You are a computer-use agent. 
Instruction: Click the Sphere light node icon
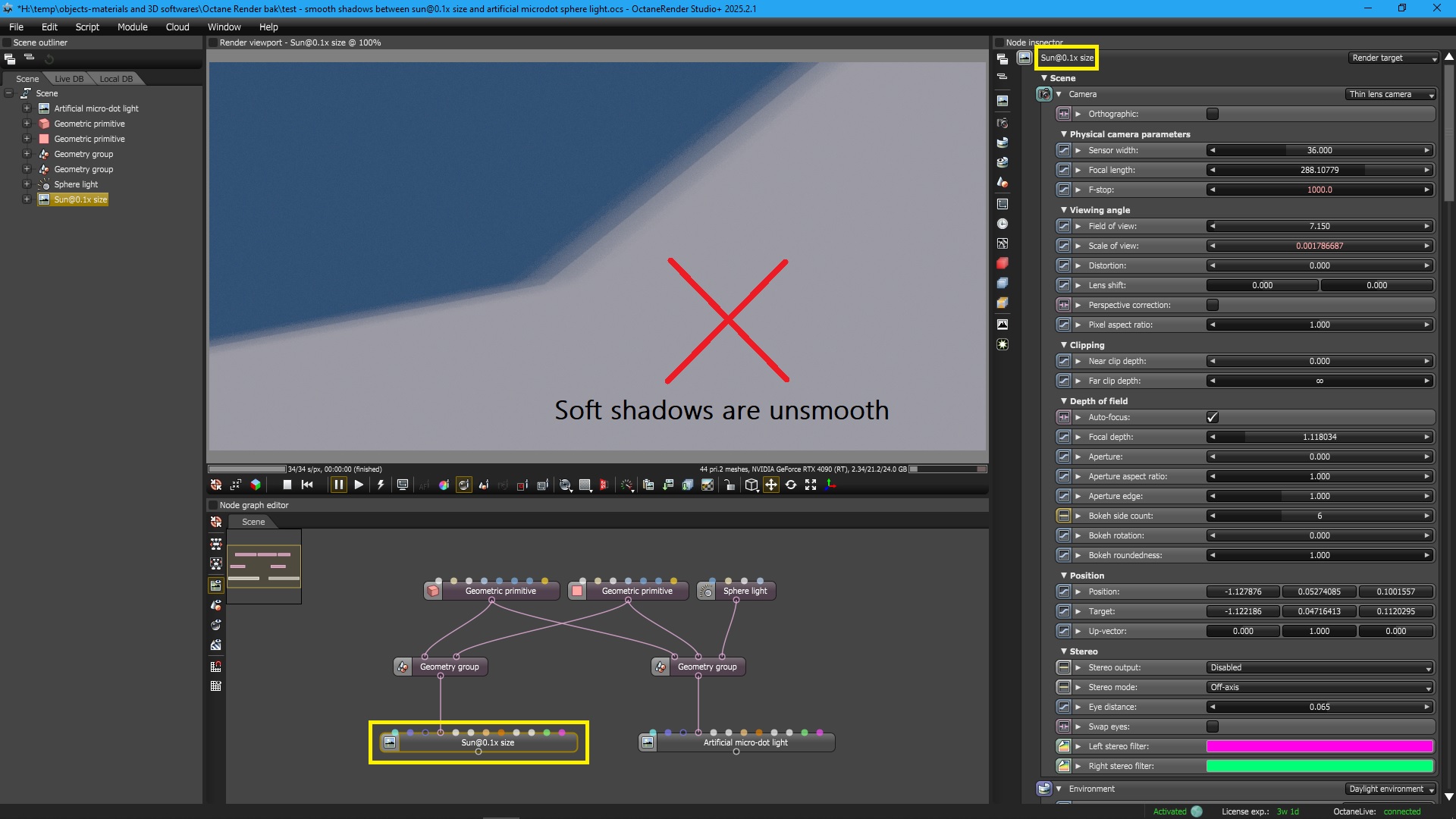pyautogui.click(x=706, y=591)
